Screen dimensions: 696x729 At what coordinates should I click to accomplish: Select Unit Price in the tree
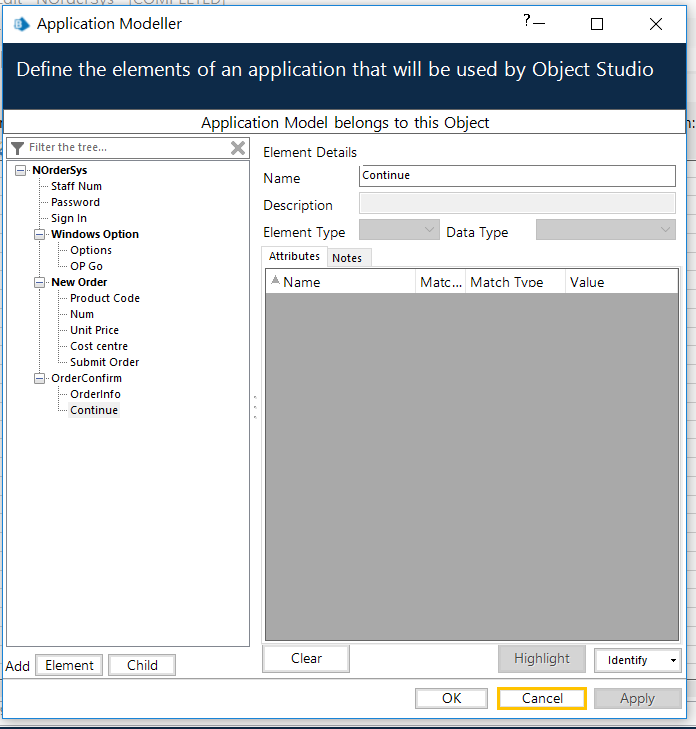point(94,330)
